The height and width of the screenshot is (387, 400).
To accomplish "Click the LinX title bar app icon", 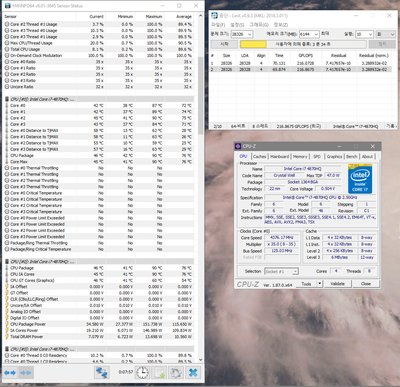I will (x=214, y=15).
